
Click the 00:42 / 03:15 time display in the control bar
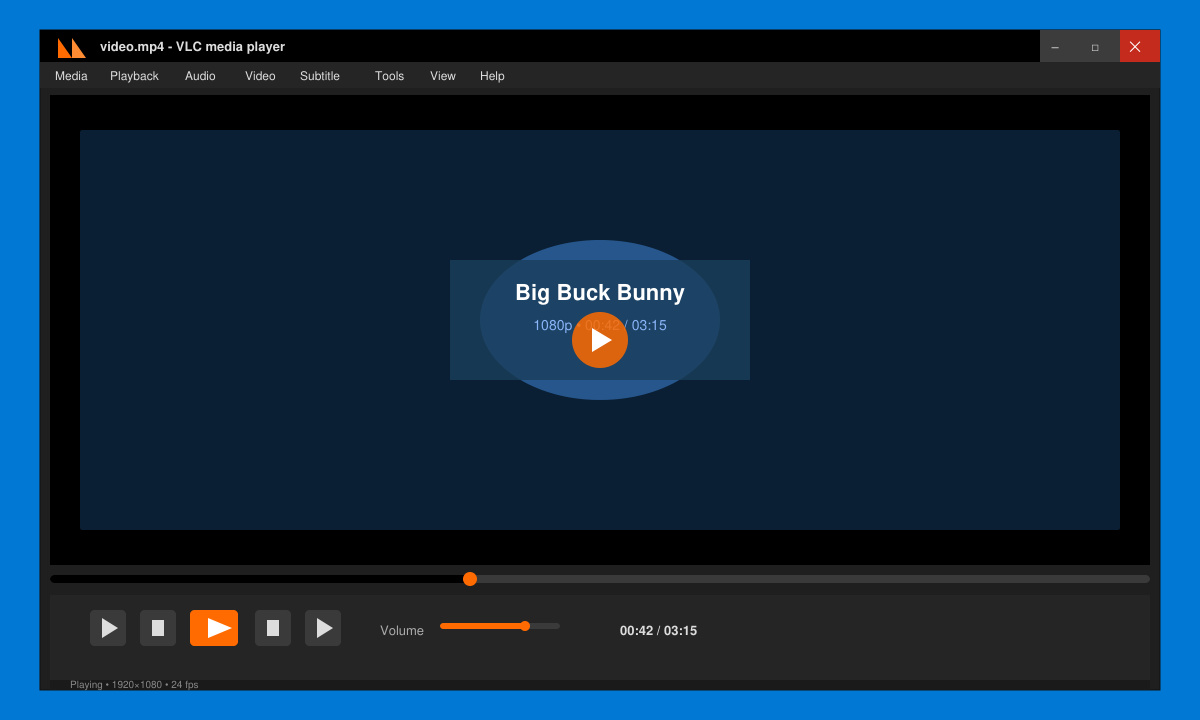click(x=658, y=631)
